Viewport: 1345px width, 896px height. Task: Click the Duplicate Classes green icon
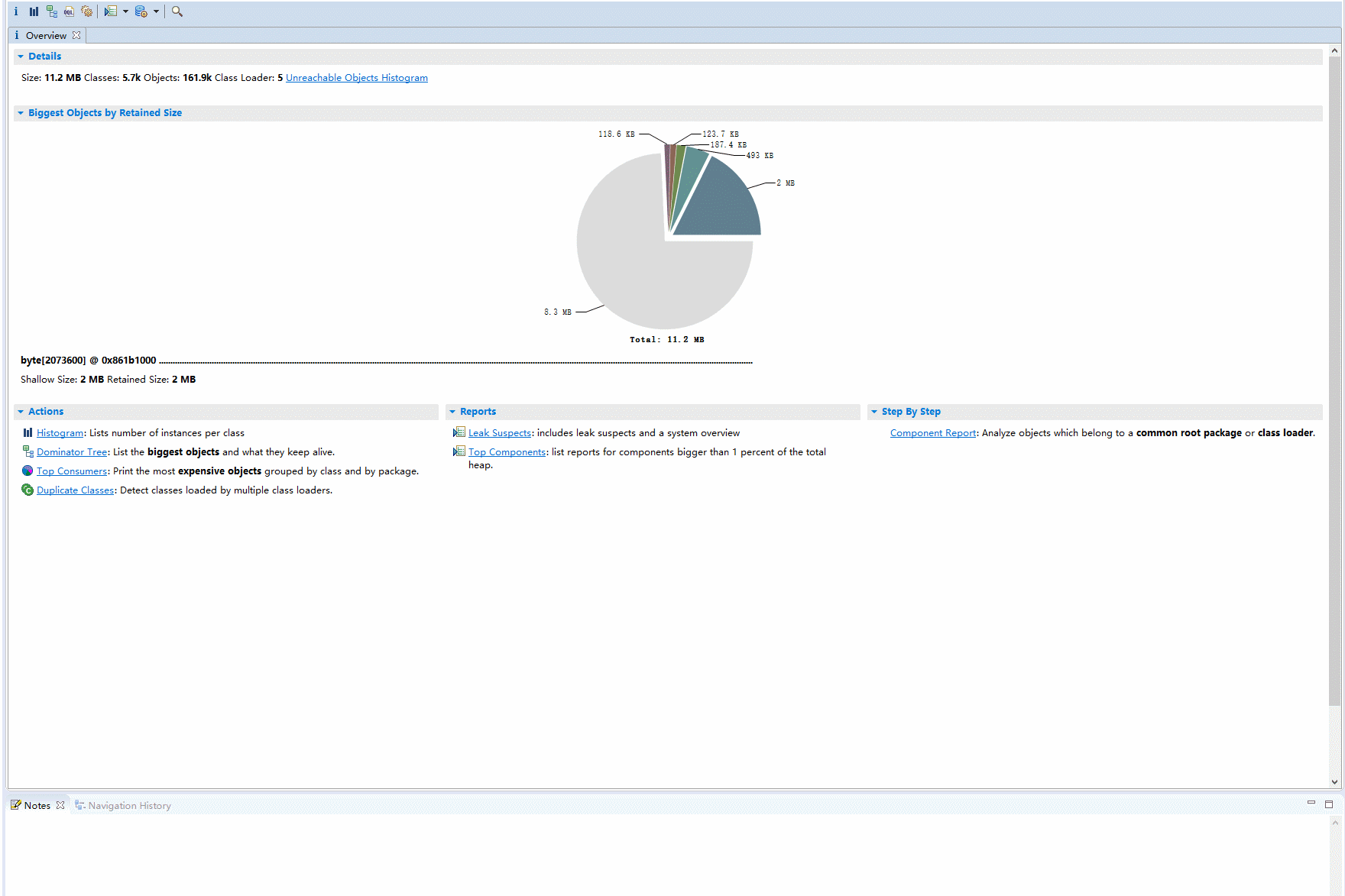(28, 490)
